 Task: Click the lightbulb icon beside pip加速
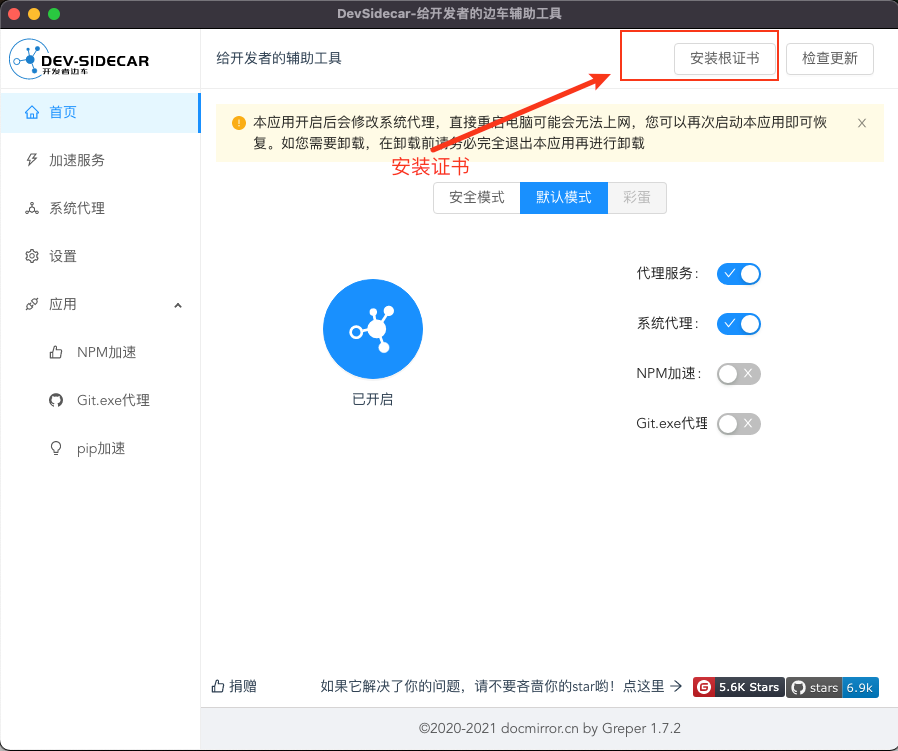(x=56, y=448)
